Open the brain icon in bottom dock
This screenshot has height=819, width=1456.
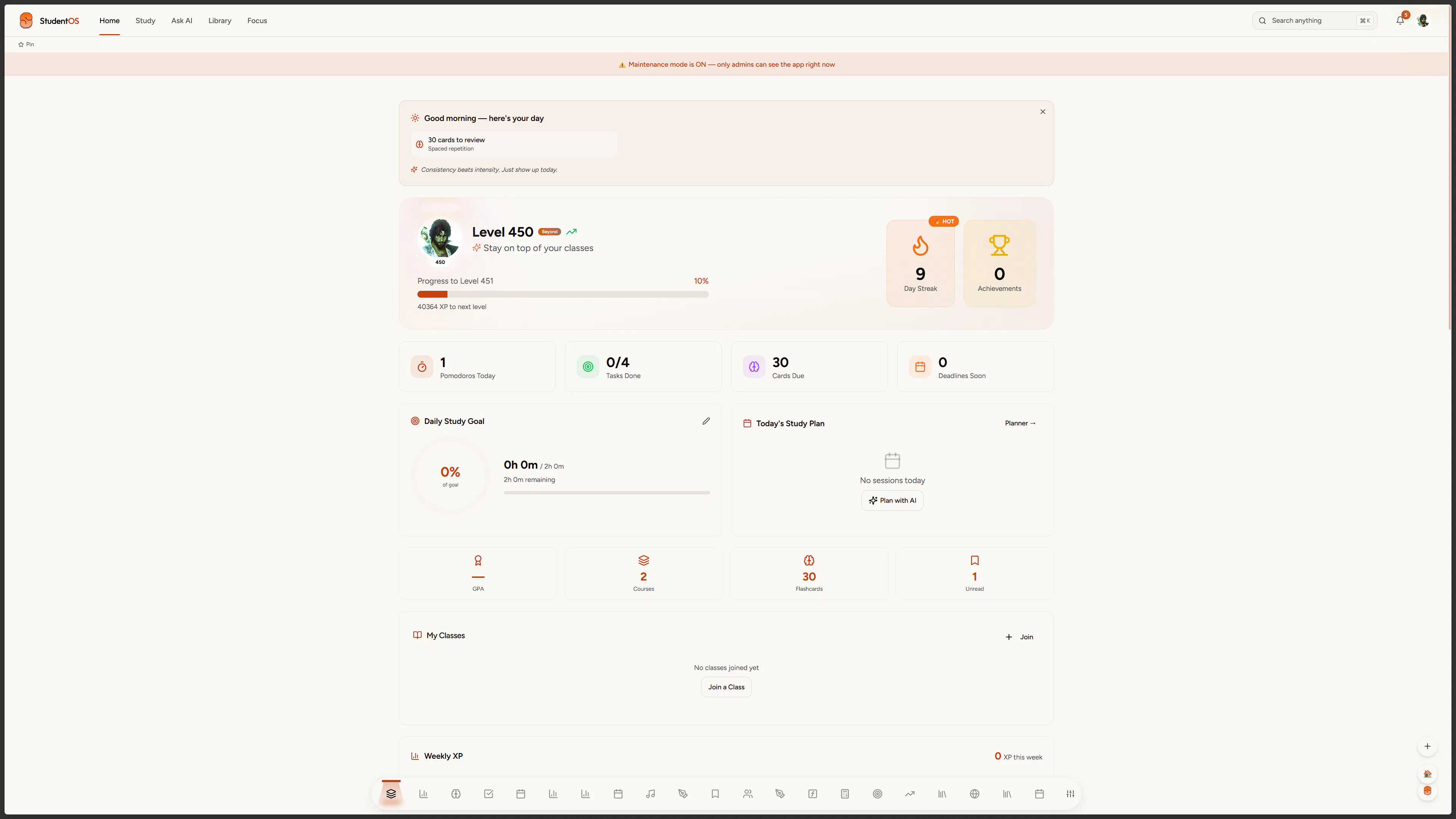coord(456,794)
